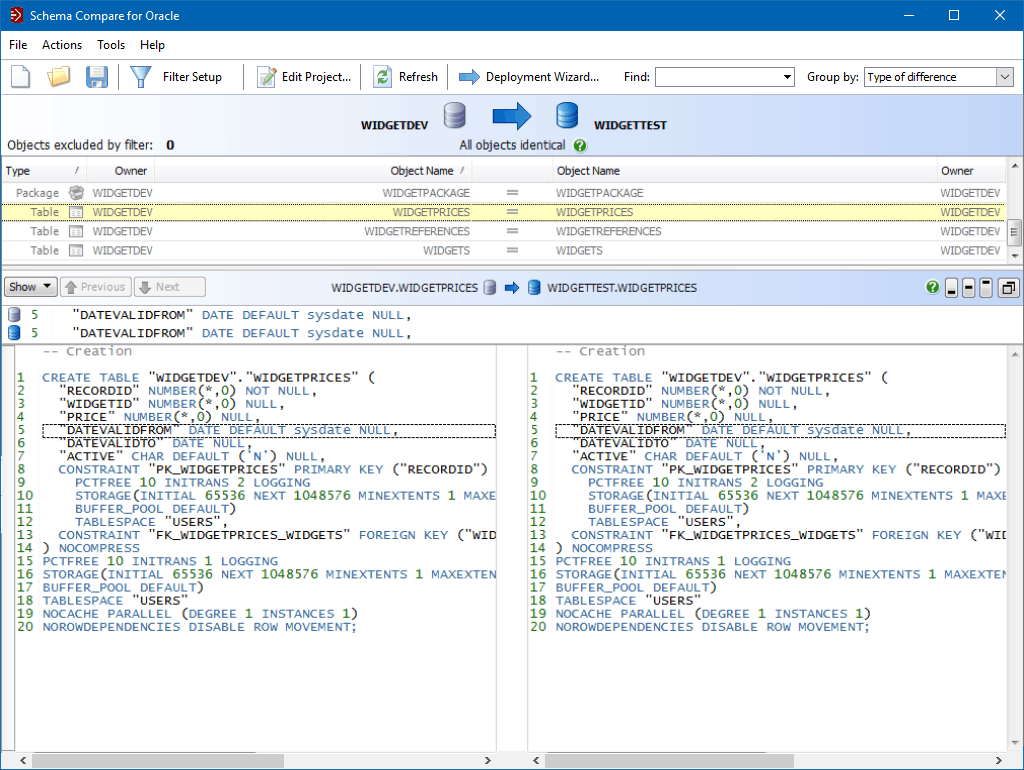Image resolution: width=1024 pixels, height=770 pixels.
Task: Save the project using the disk icon
Action: tap(96, 76)
